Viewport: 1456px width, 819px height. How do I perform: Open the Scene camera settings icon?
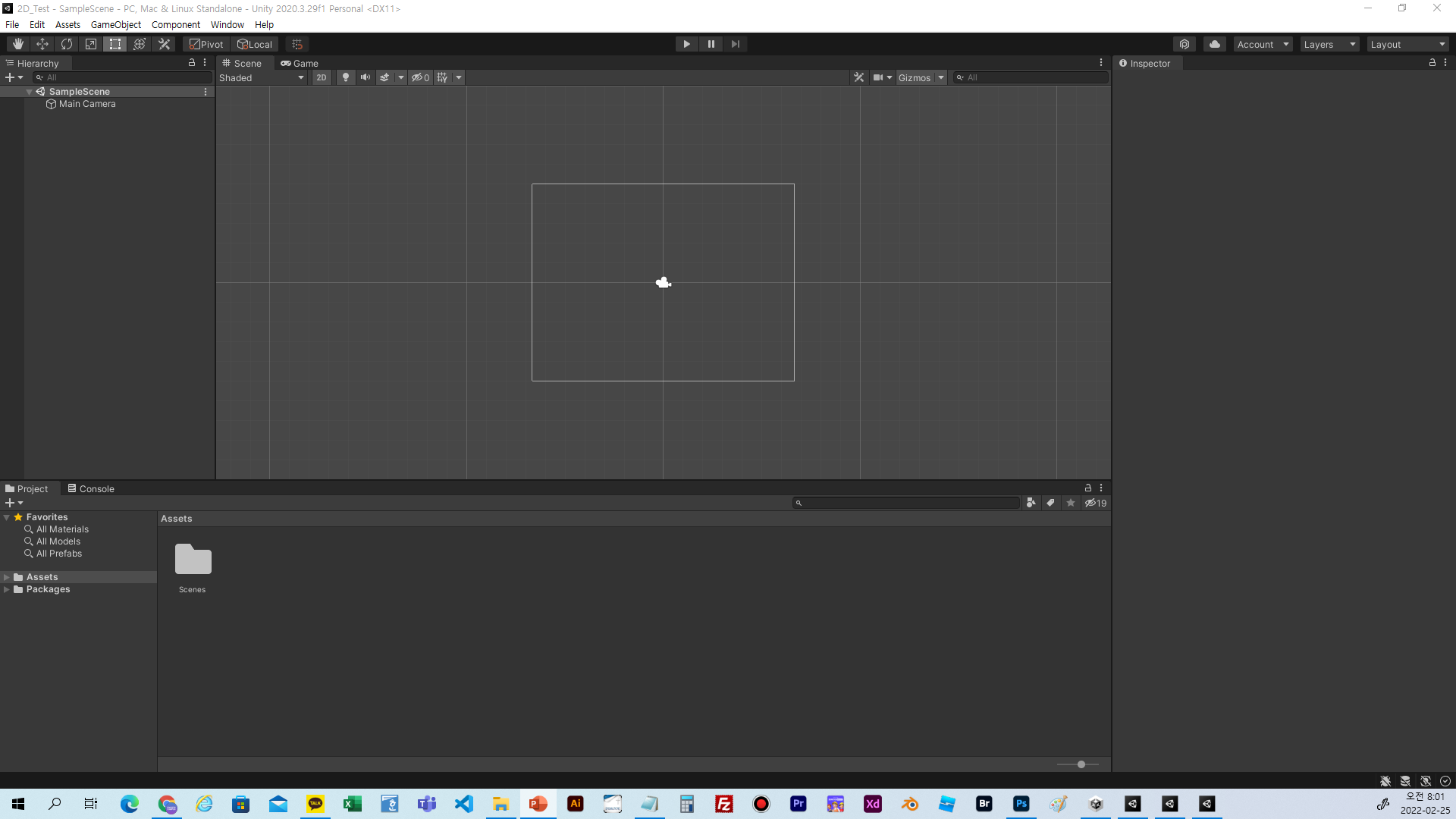pos(878,77)
